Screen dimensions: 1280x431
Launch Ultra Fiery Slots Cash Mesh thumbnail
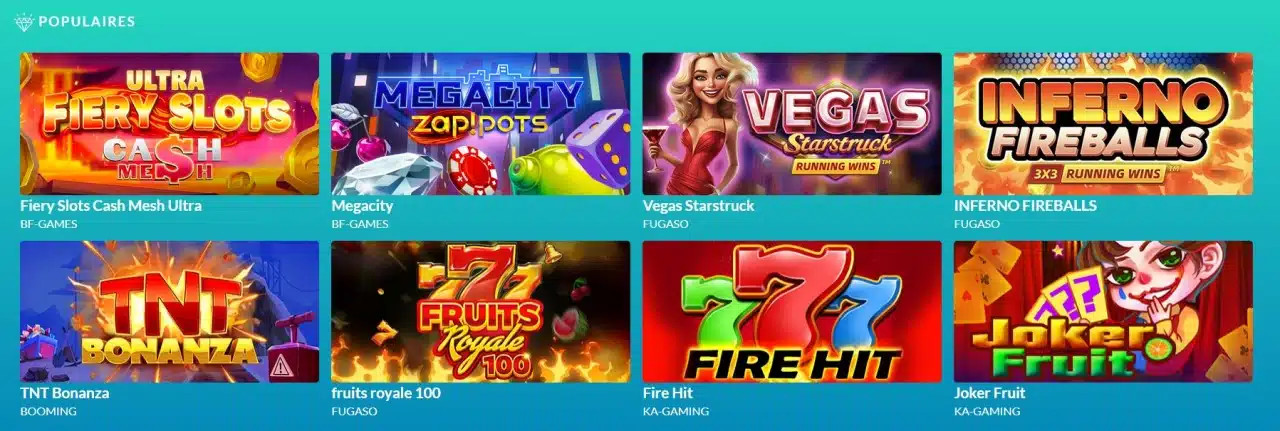point(170,124)
